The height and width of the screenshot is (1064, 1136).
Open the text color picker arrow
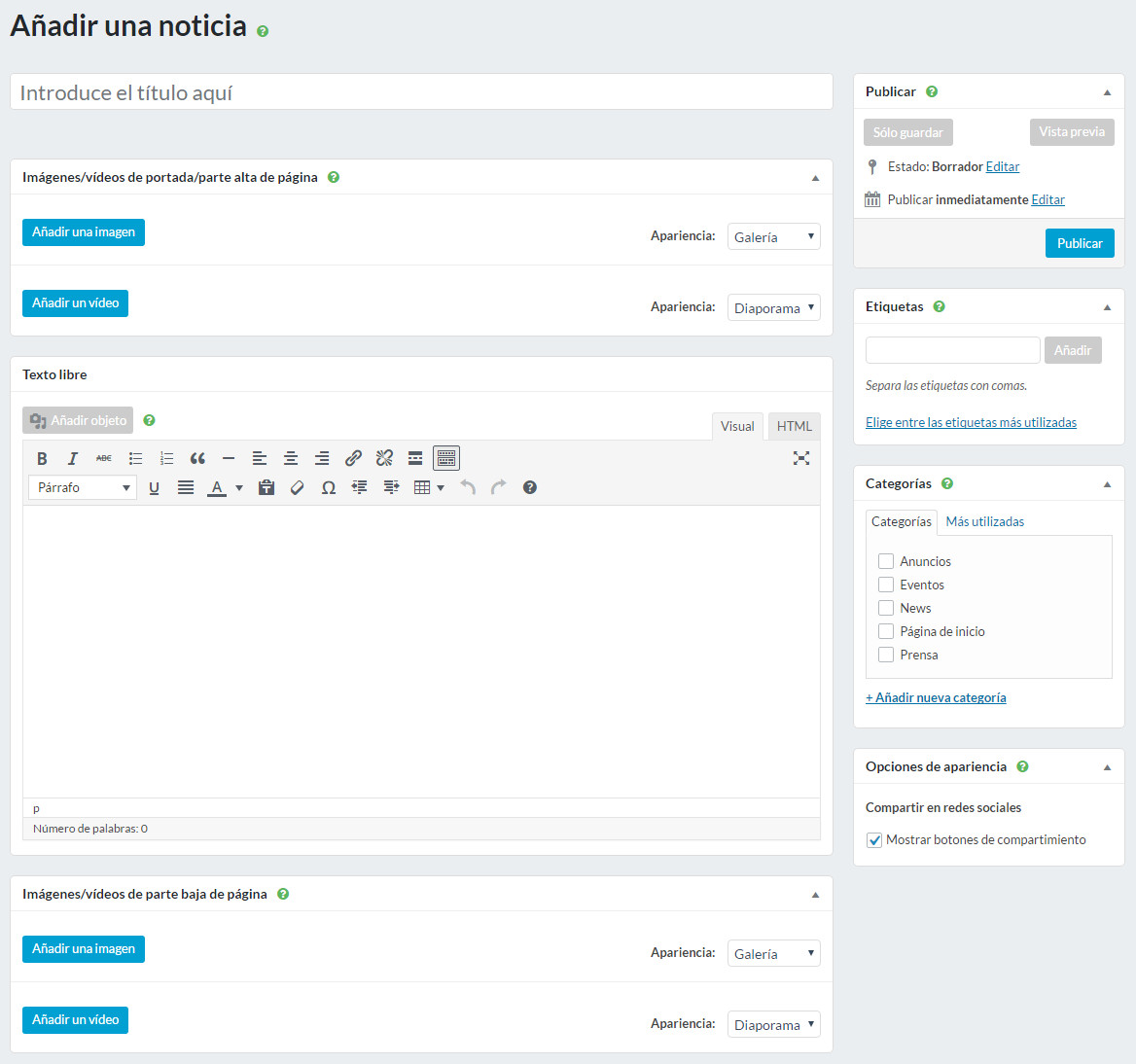[x=239, y=487]
